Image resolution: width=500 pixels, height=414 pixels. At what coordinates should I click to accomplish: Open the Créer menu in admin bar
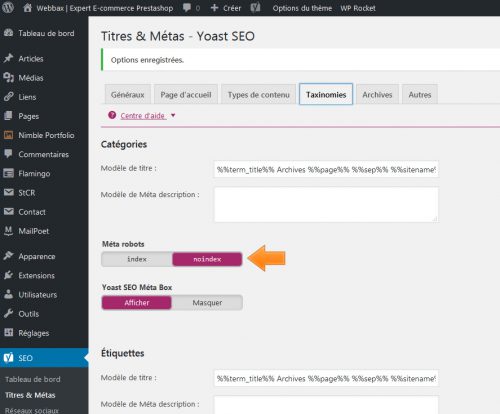232,8
